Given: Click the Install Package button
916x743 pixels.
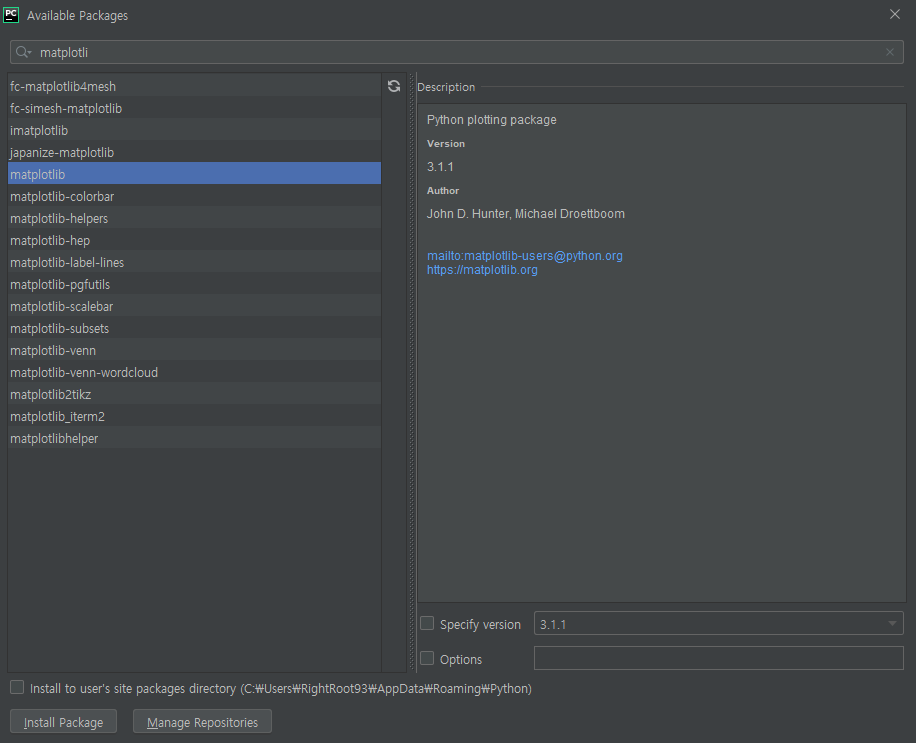Looking at the screenshot, I should click(64, 722).
